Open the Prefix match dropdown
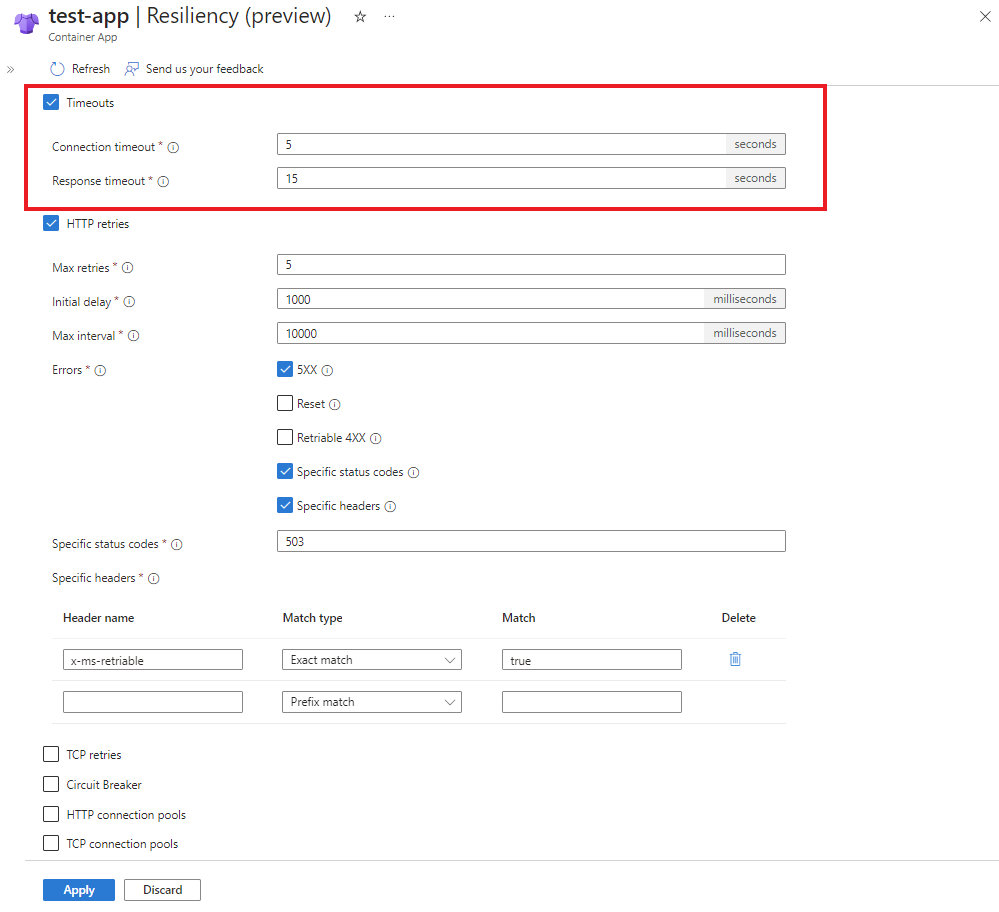 coord(371,701)
